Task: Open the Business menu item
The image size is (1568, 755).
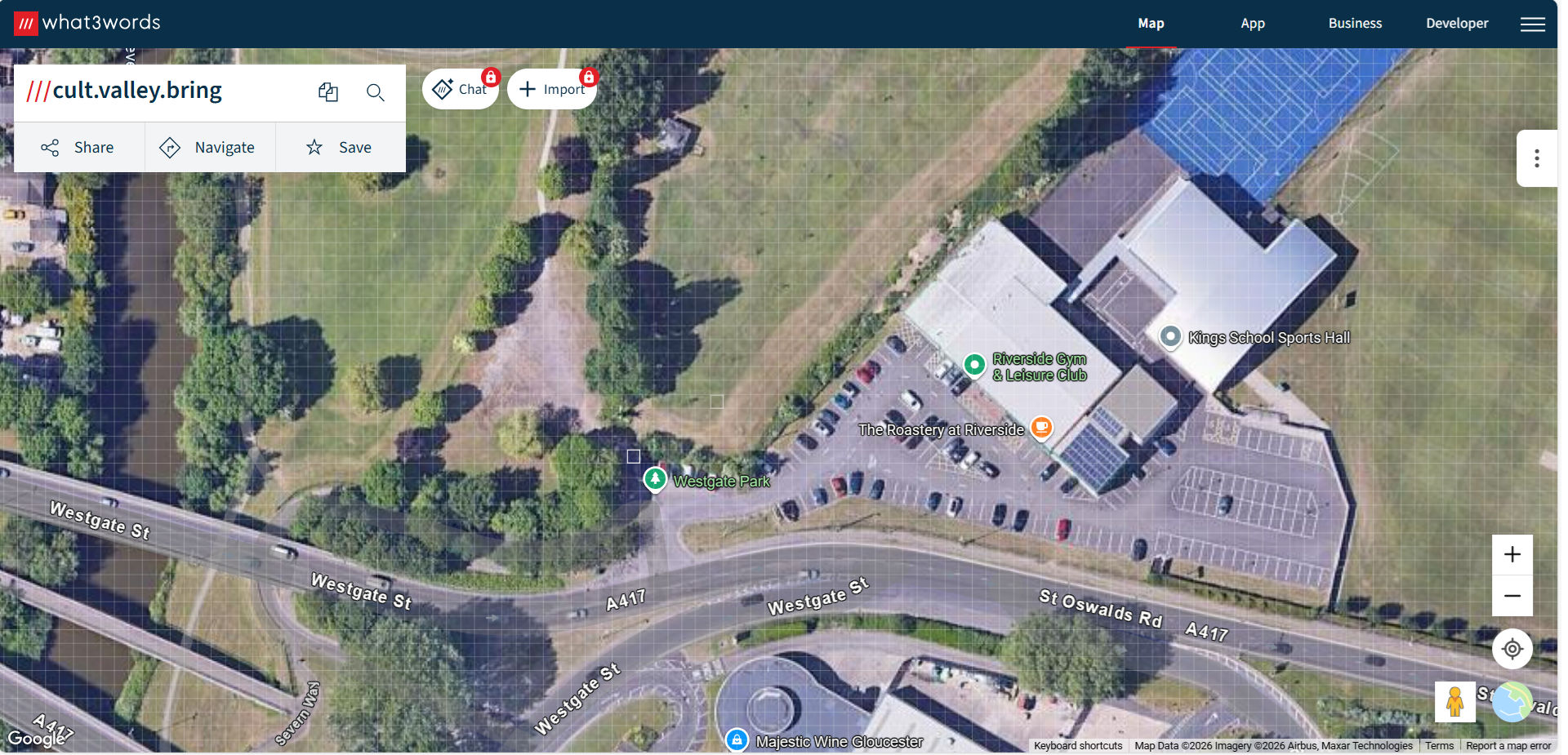Action: 1355,24
